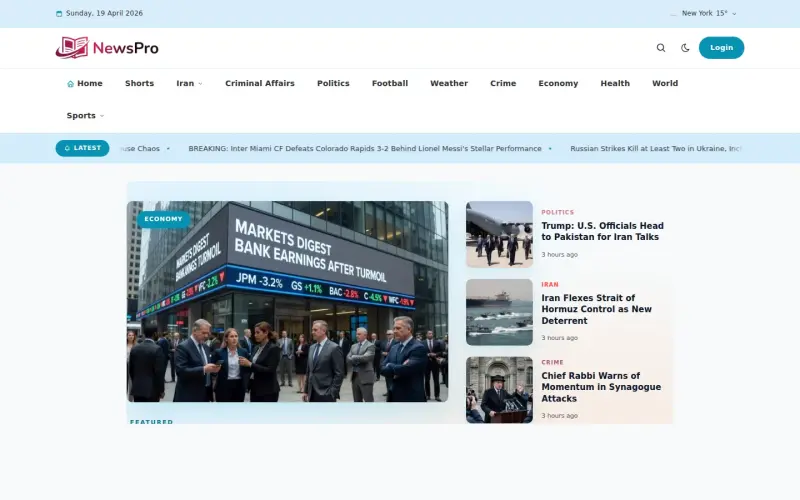Select the Economy nav item

point(558,83)
